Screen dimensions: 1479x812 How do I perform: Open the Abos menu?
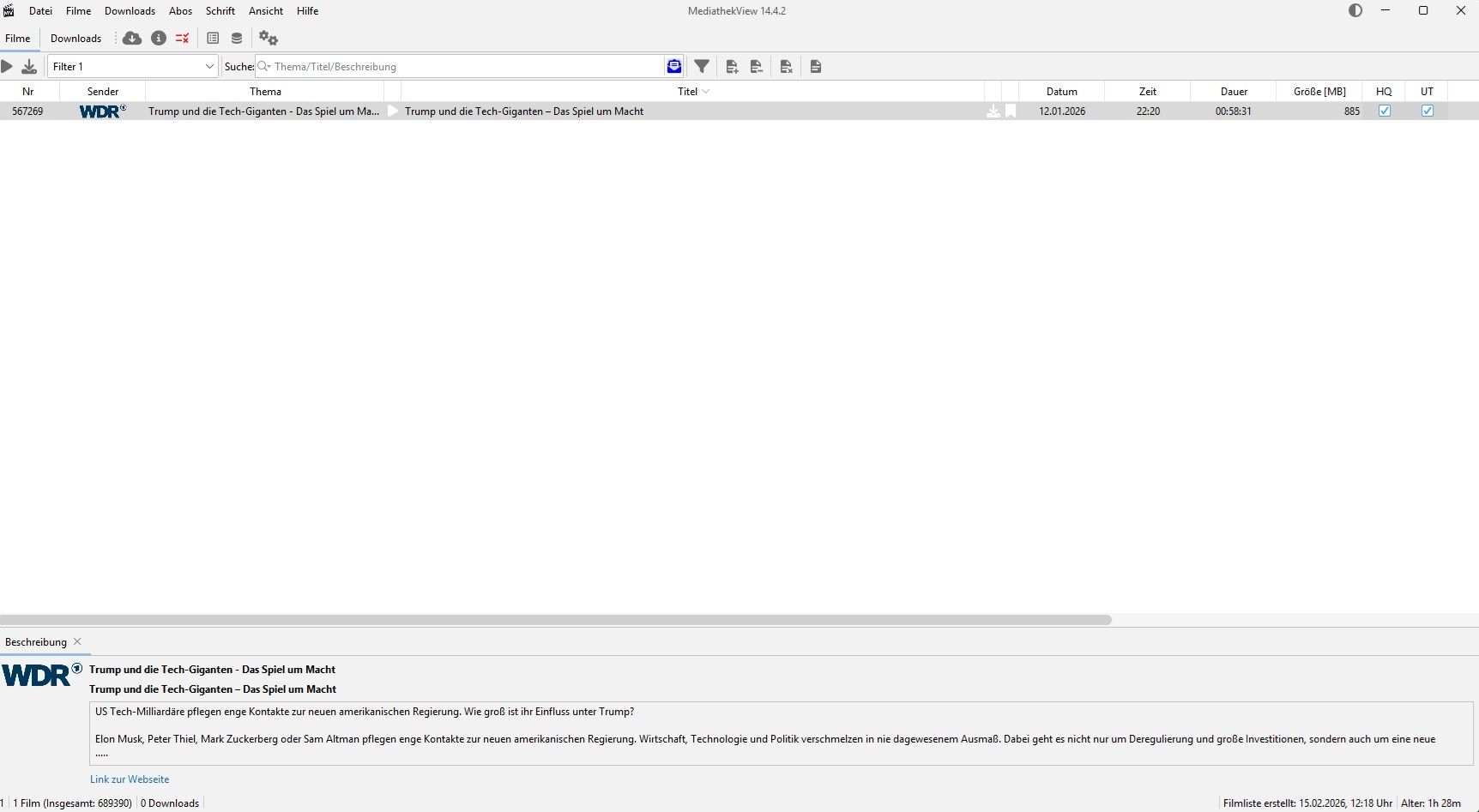180,11
